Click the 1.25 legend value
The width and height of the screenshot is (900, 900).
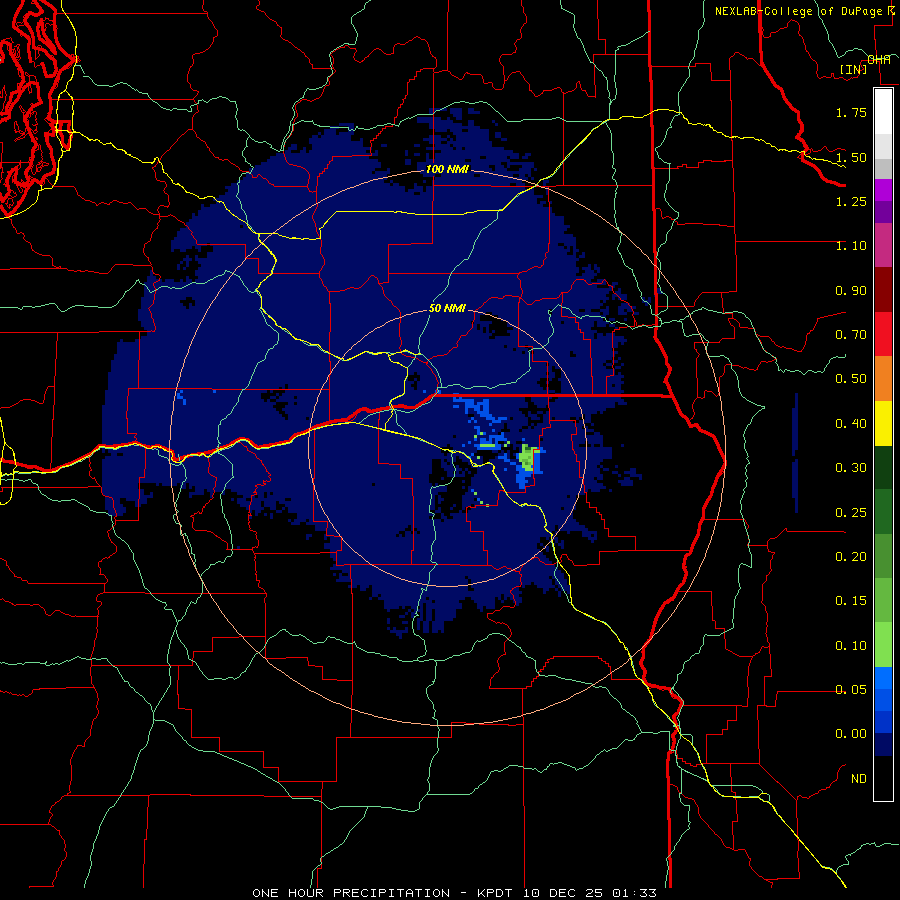click(x=851, y=201)
